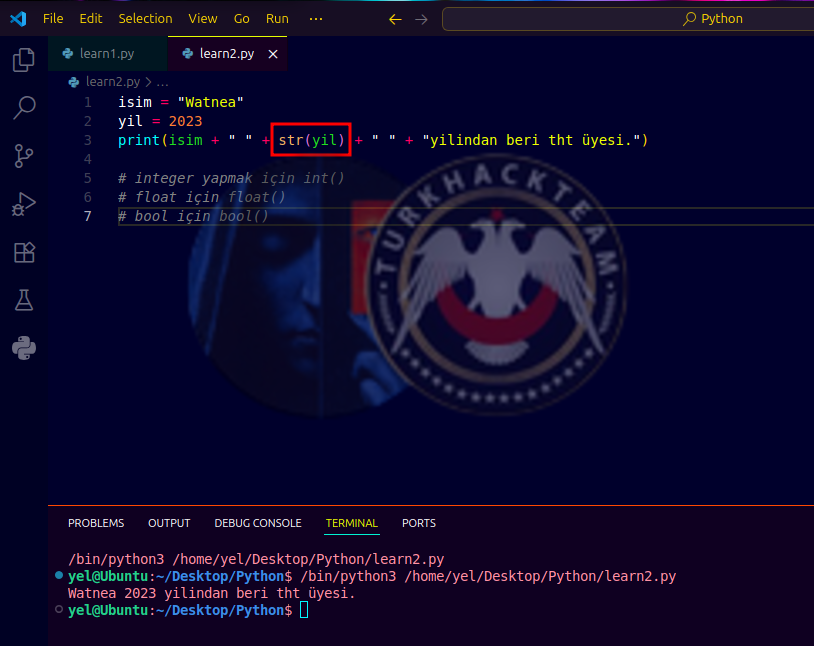
Task: Click the terminal prompt cursor box
Action: (x=304, y=610)
